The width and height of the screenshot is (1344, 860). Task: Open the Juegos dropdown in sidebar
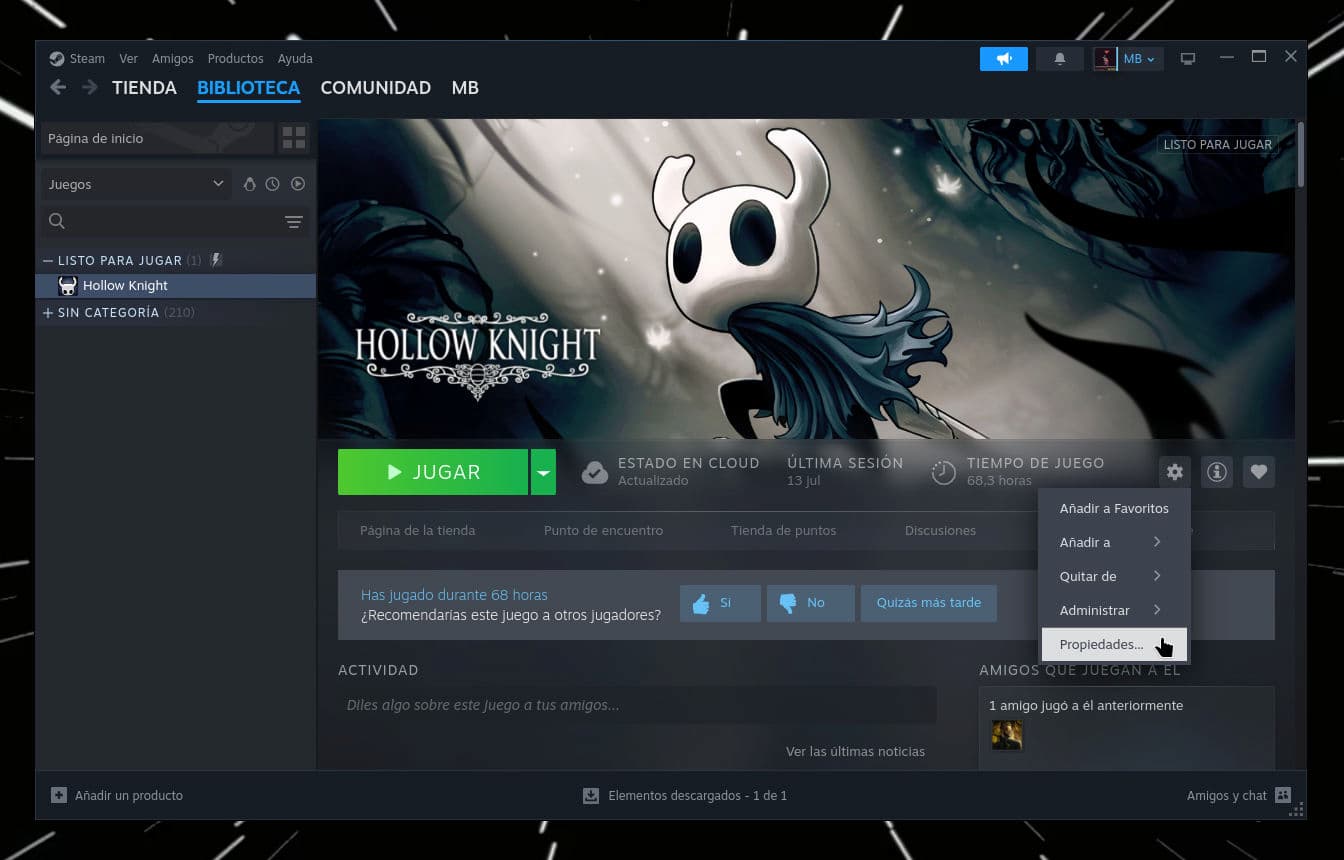[136, 184]
